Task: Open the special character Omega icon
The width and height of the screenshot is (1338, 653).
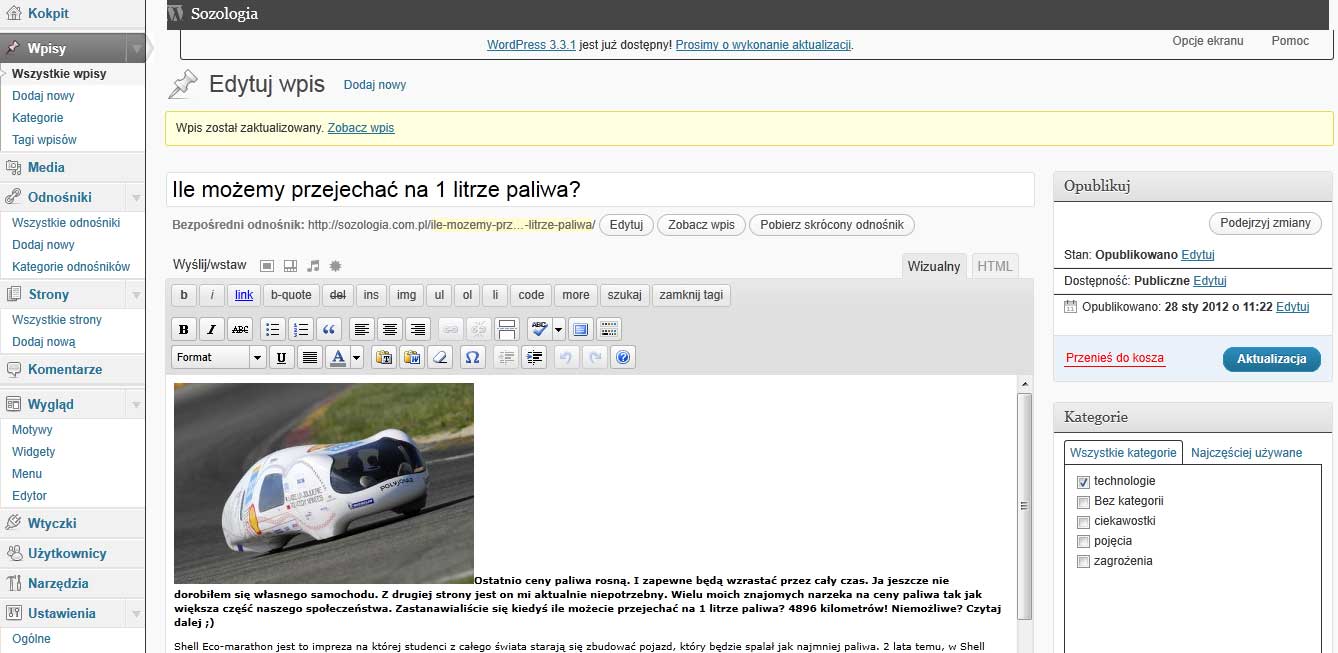Action: click(473, 357)
